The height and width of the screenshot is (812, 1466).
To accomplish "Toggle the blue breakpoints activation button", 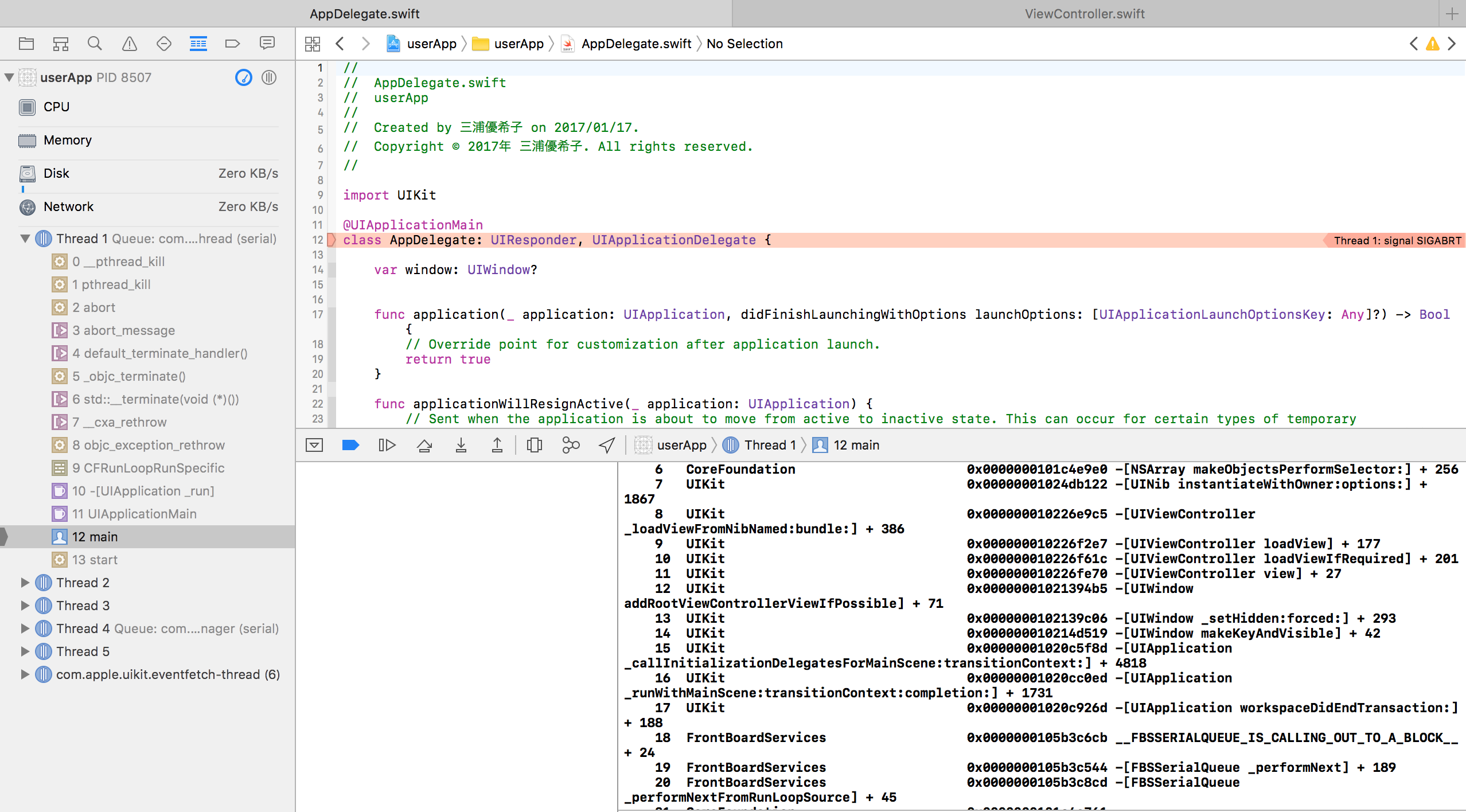I will (350, 445).
